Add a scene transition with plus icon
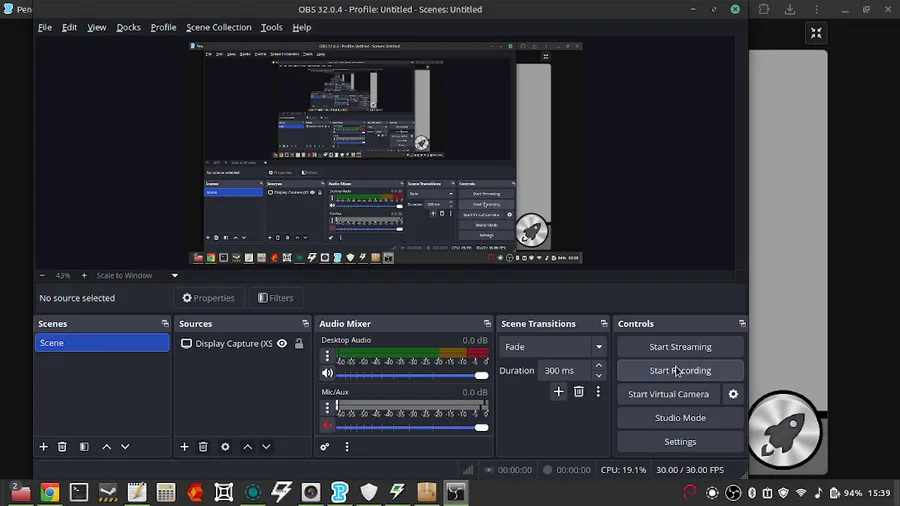This screenshot has height=506, width=900. pyautogui.click(x=558, y=391)
